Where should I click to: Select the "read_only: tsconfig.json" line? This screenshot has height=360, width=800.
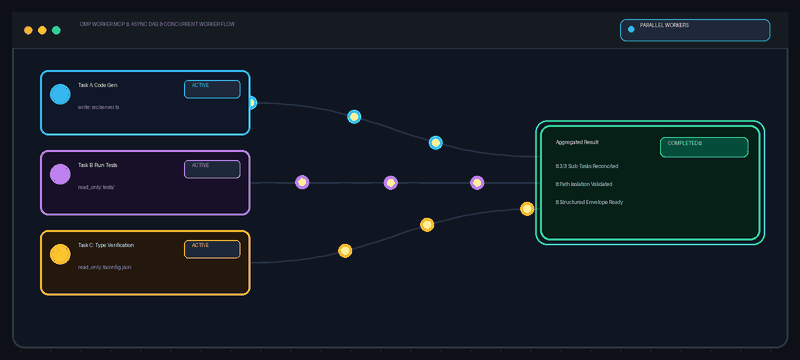click(x=105, y=267)
